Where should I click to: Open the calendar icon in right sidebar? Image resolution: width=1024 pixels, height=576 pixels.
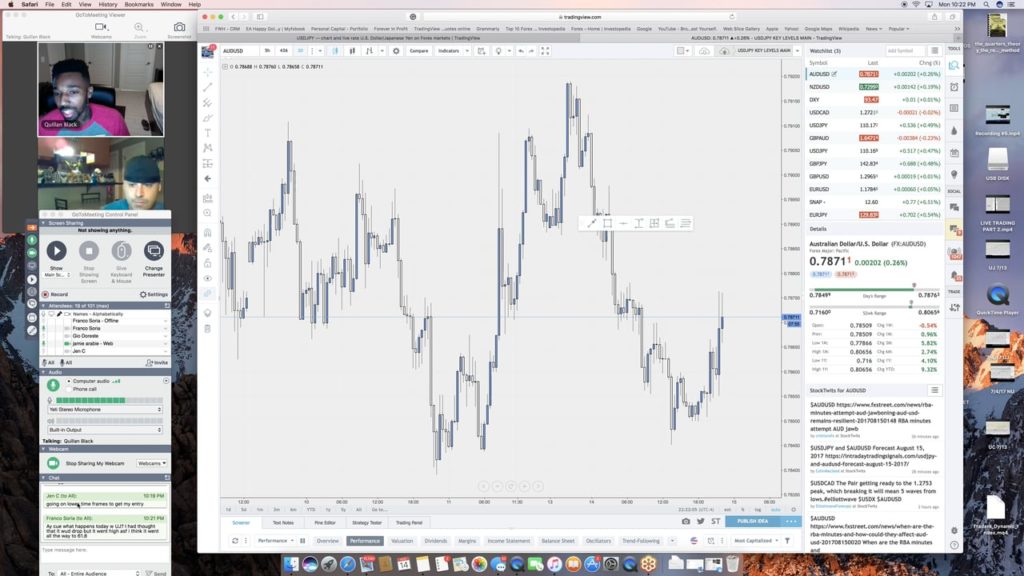point(954,153)
